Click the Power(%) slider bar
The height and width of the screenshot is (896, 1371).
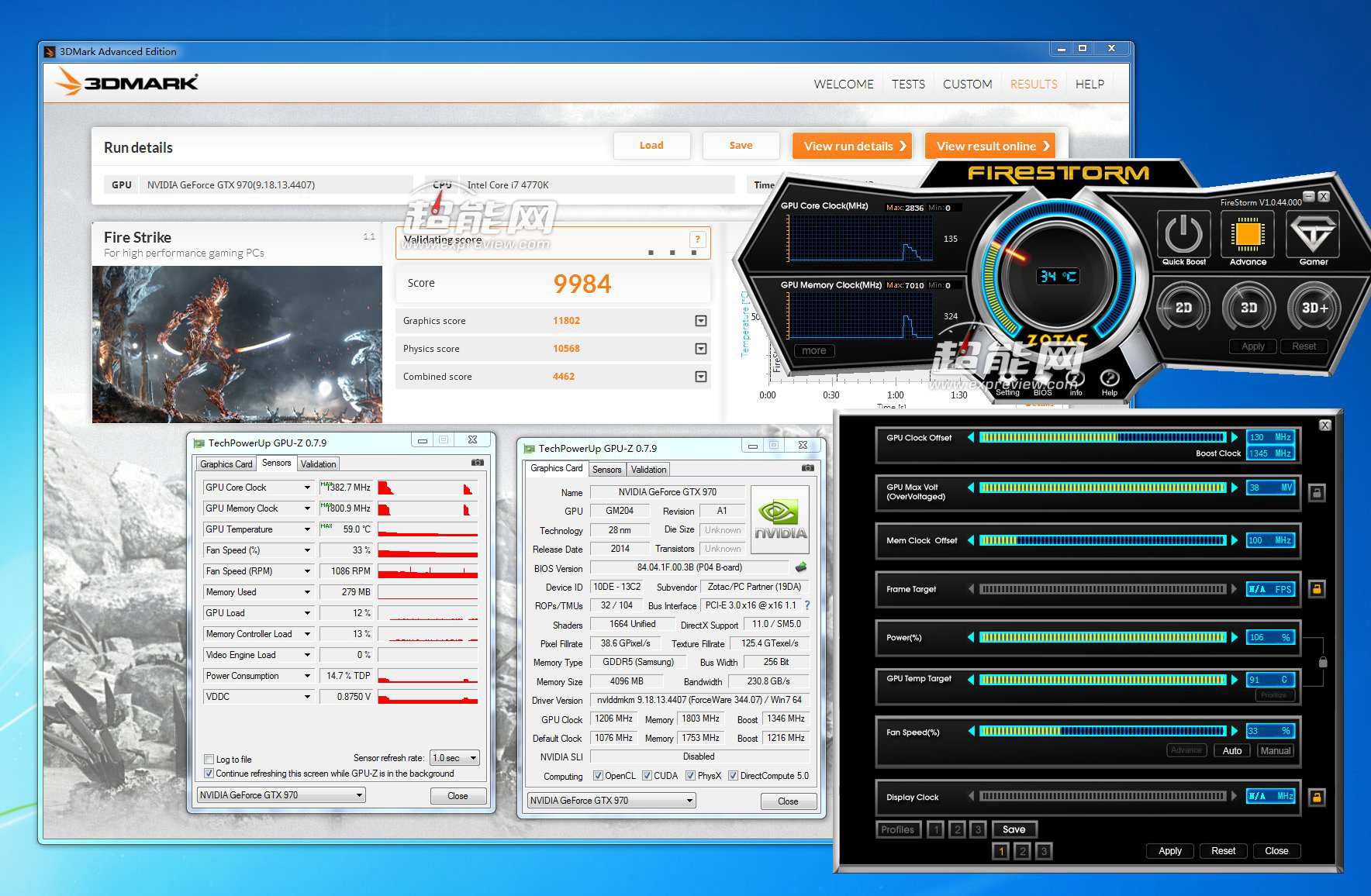[1103, 637]
